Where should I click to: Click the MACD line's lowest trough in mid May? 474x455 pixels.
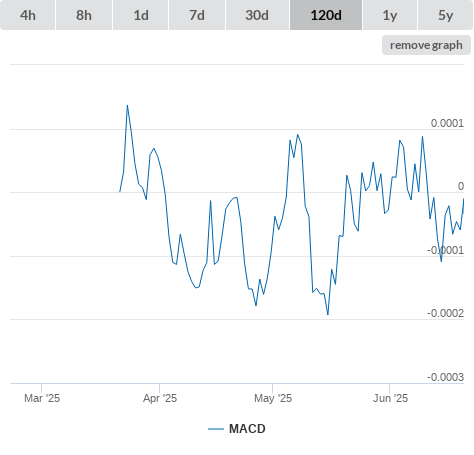coord(328,314)
